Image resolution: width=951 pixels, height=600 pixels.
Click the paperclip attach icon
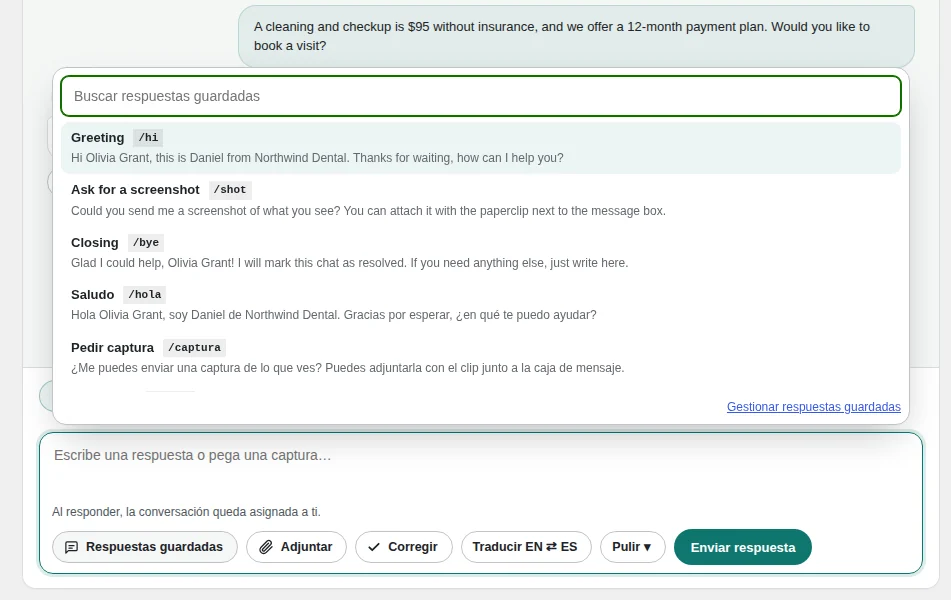tap(266, 547)
